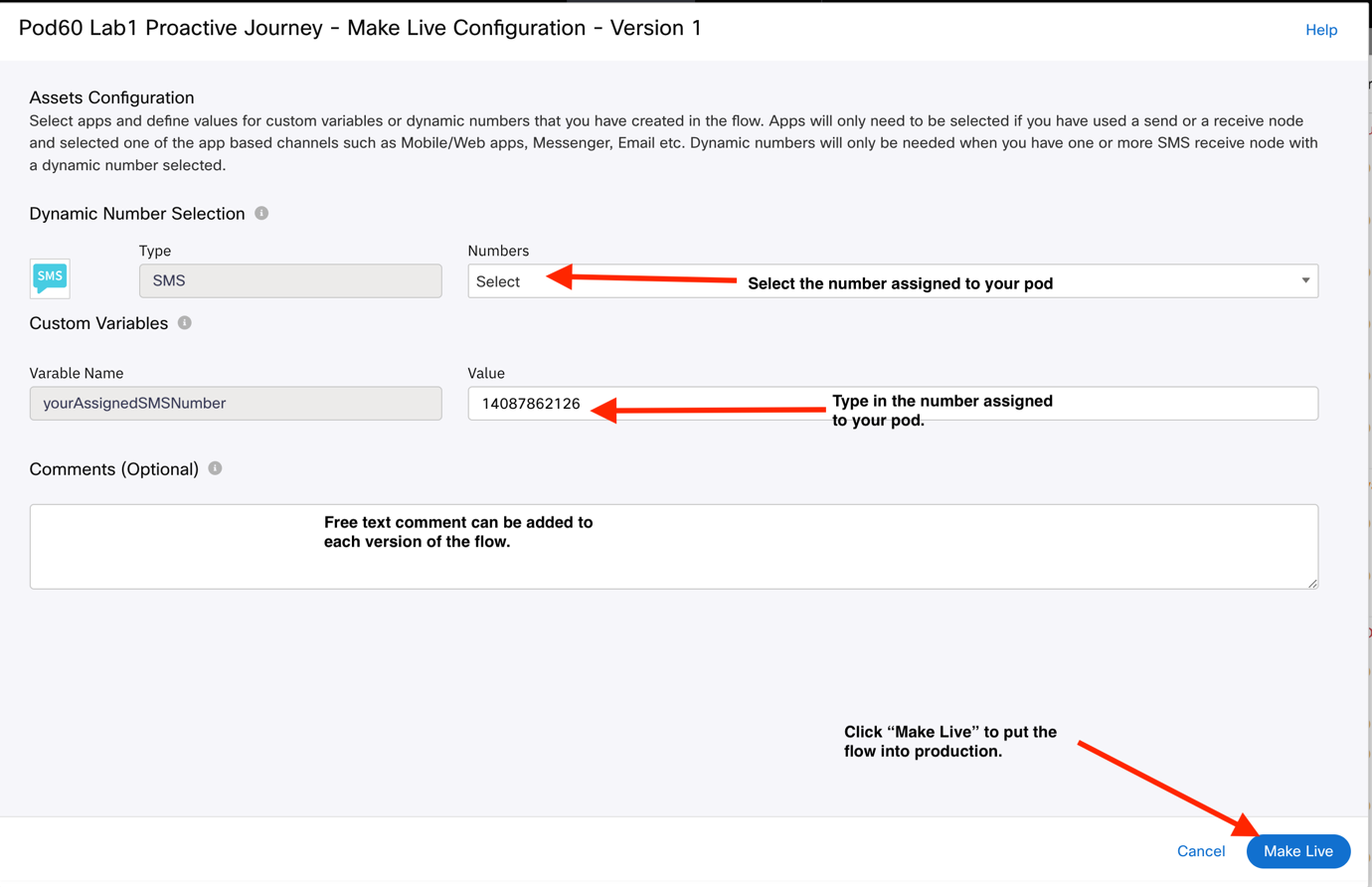Click the Value column label
This screenshot has width=1372, height=887.
(486, 374)
